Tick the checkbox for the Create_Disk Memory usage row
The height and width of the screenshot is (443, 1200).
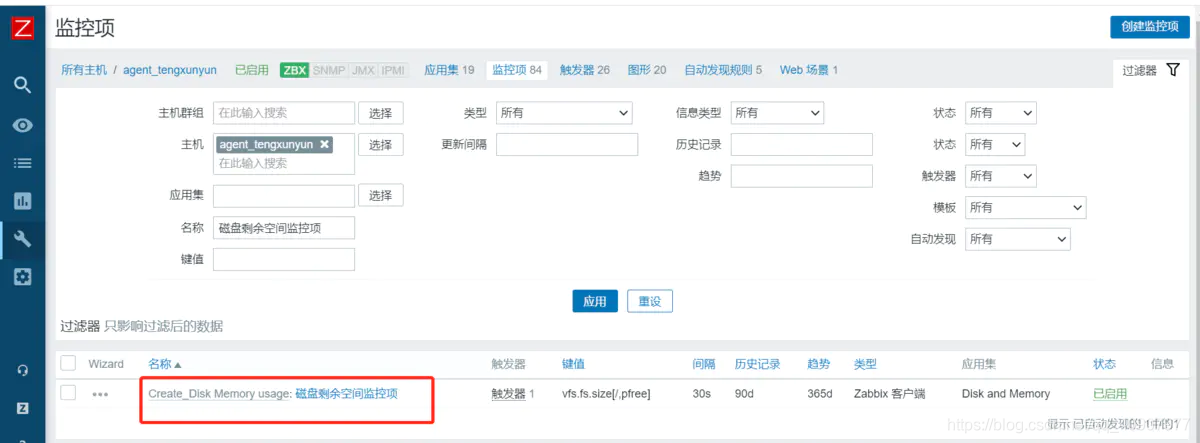68,393
